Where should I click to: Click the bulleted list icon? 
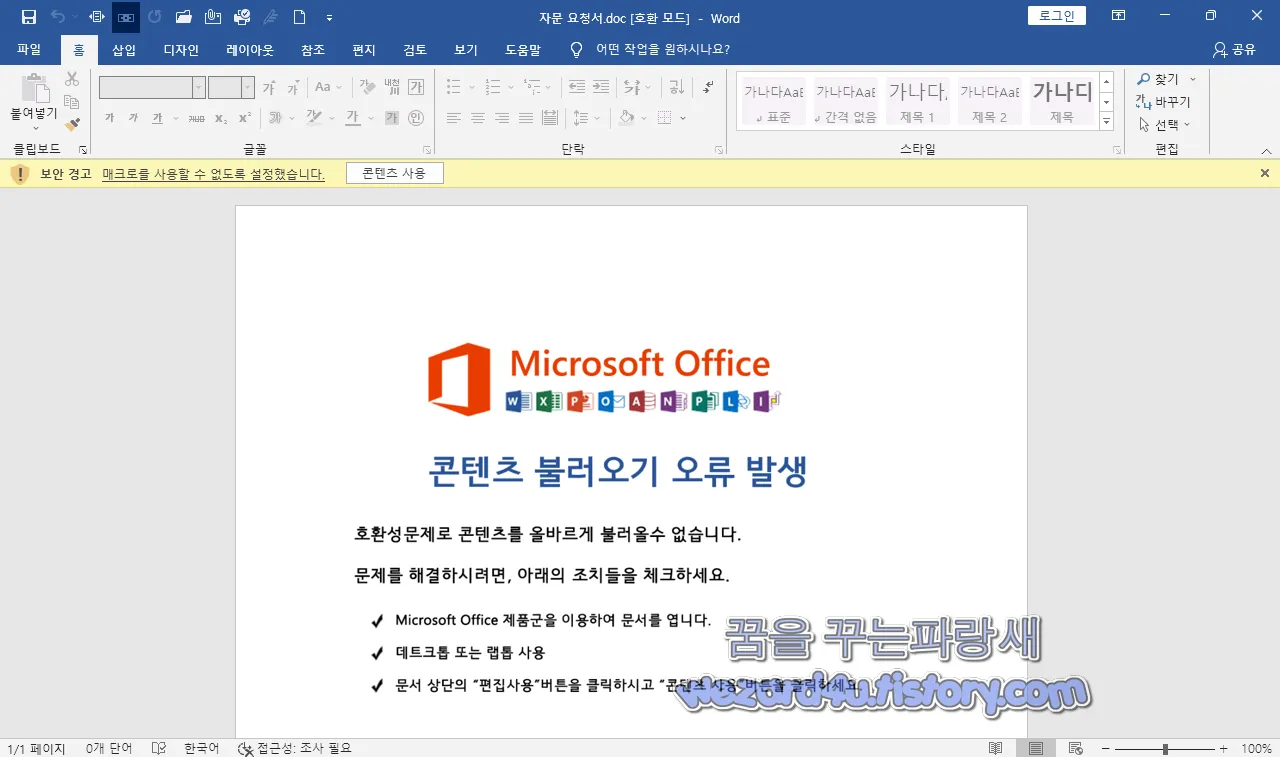[454, 88]
